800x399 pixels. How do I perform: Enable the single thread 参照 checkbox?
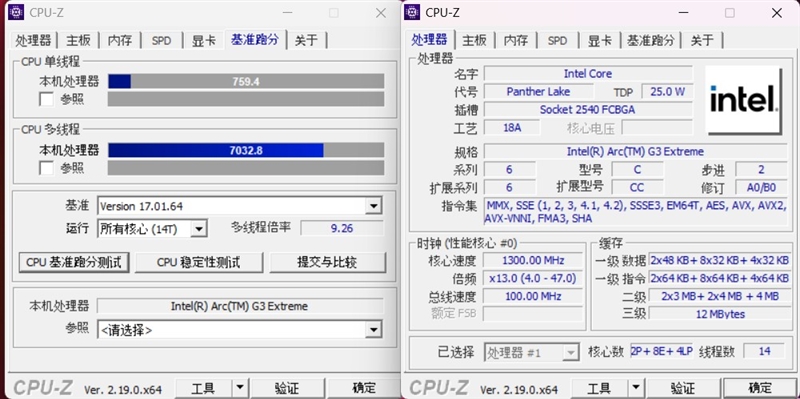[46, 99]
